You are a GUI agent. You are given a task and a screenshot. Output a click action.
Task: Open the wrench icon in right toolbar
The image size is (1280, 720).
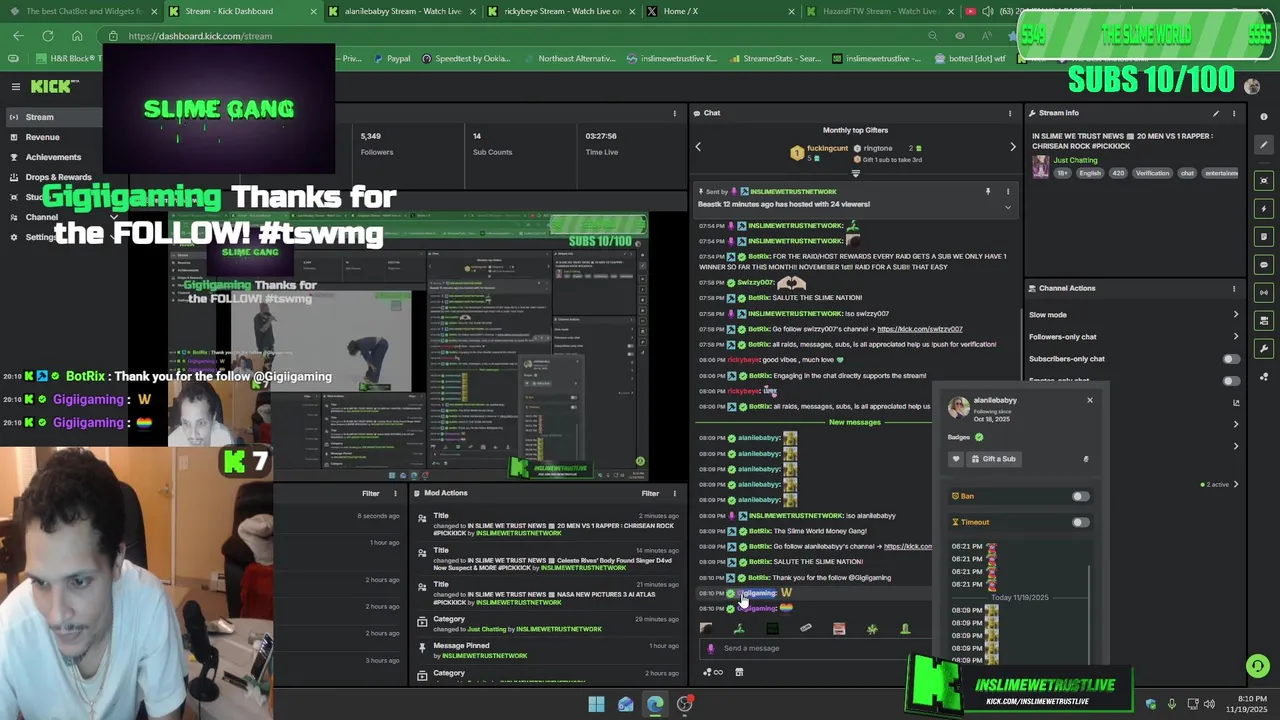point(1264,349)
